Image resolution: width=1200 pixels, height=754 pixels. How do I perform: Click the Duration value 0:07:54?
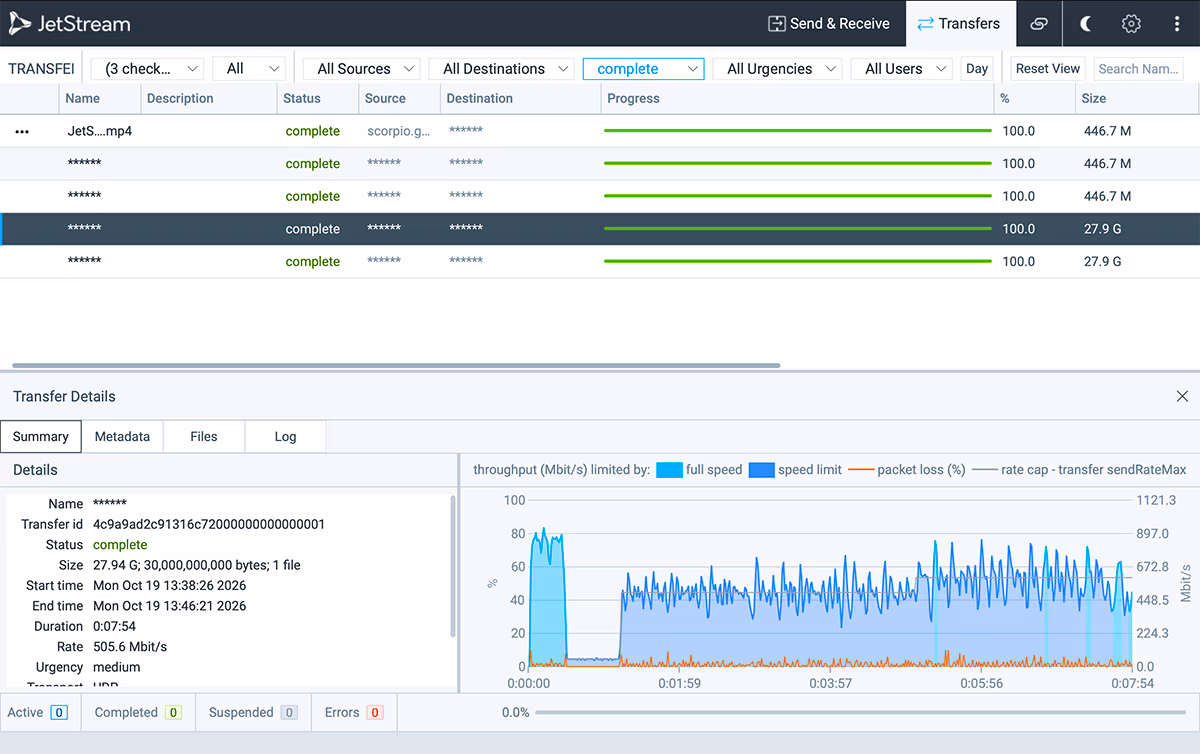click(x=116, y=626)
